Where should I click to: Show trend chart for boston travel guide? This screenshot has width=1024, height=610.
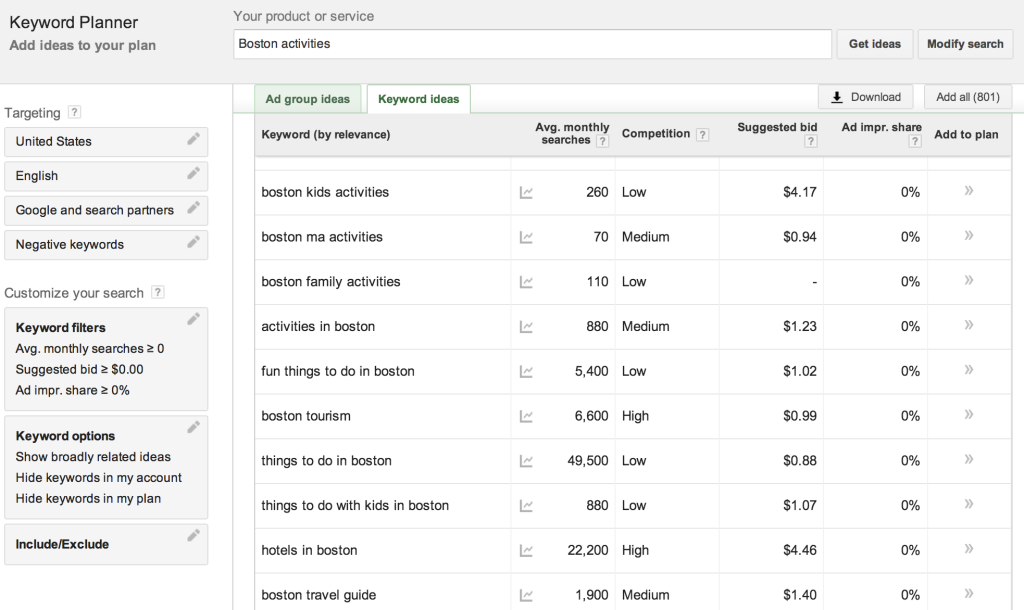(x=526, y=596)
